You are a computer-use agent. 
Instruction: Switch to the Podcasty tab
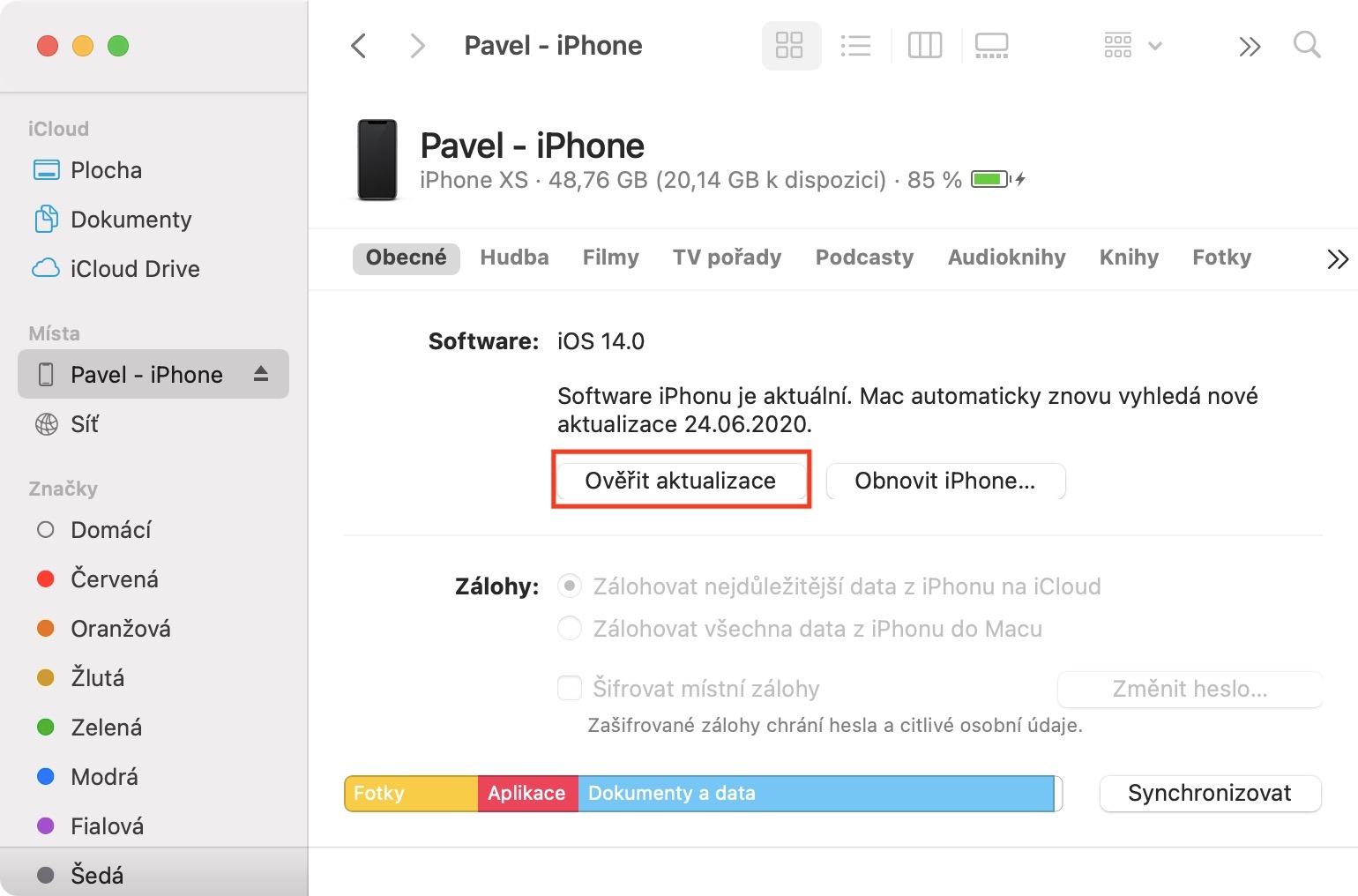click(864, 258)
